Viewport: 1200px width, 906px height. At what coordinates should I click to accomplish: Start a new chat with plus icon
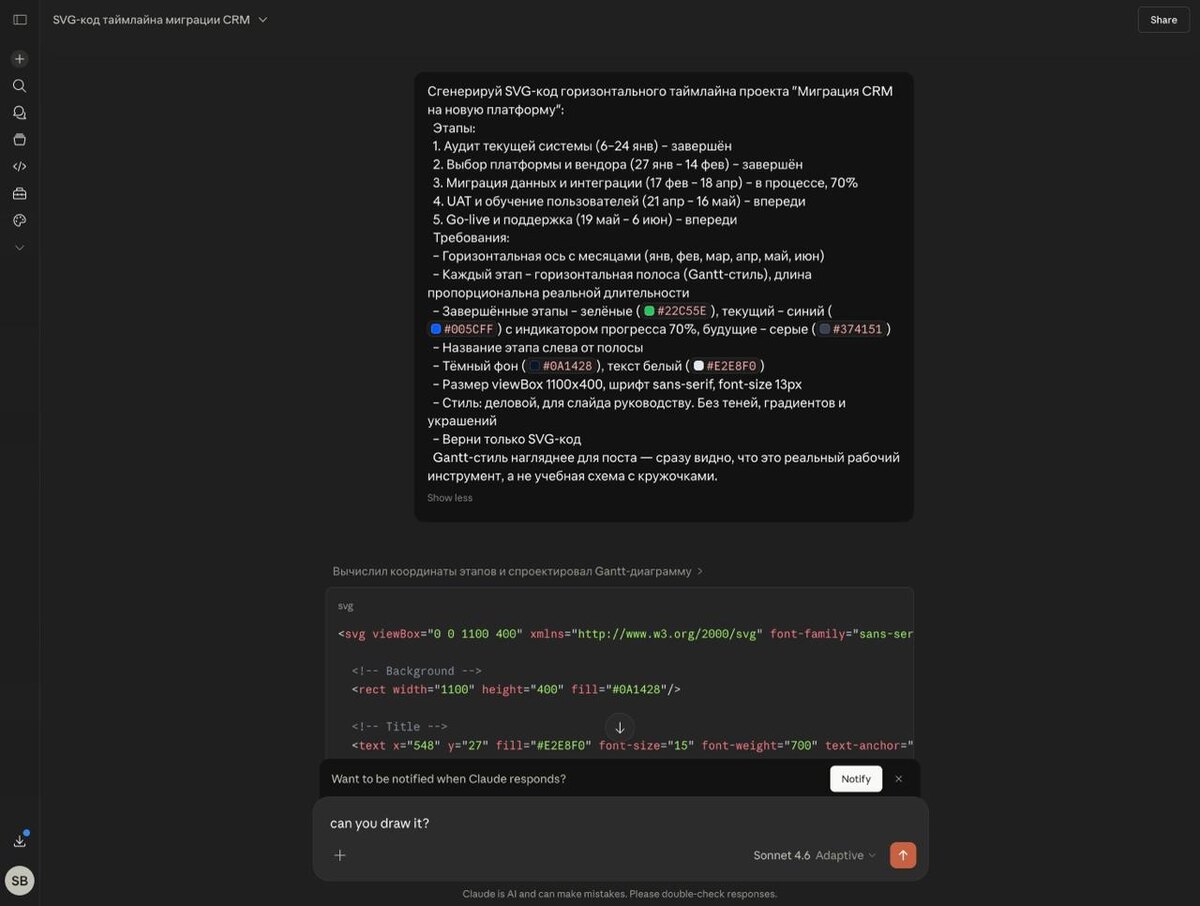(x=19, y=59)
